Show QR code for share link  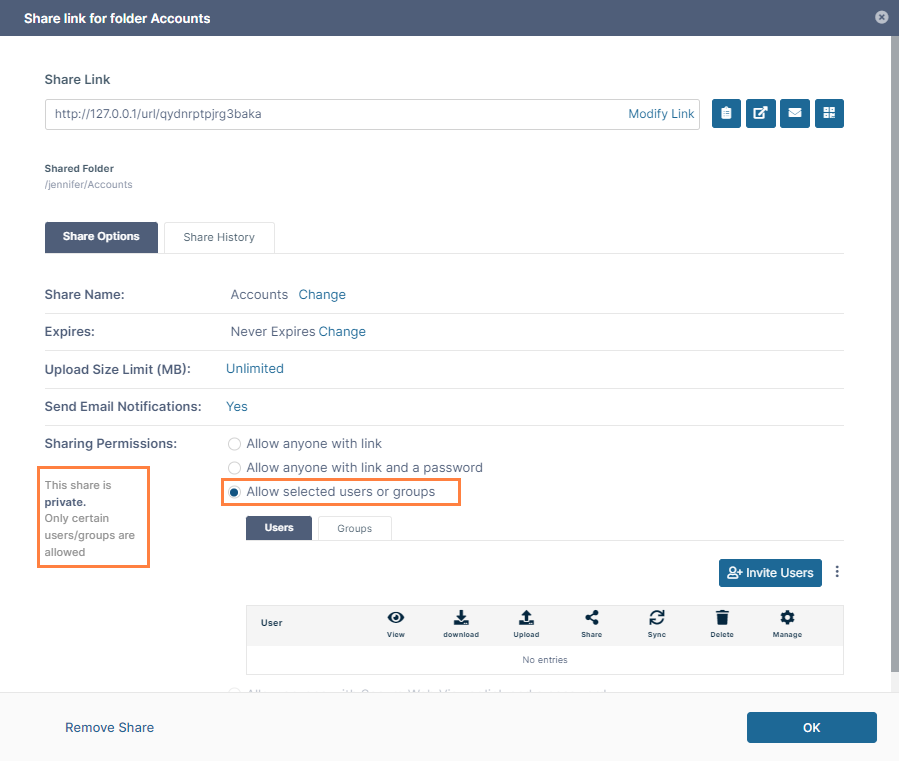829,114
